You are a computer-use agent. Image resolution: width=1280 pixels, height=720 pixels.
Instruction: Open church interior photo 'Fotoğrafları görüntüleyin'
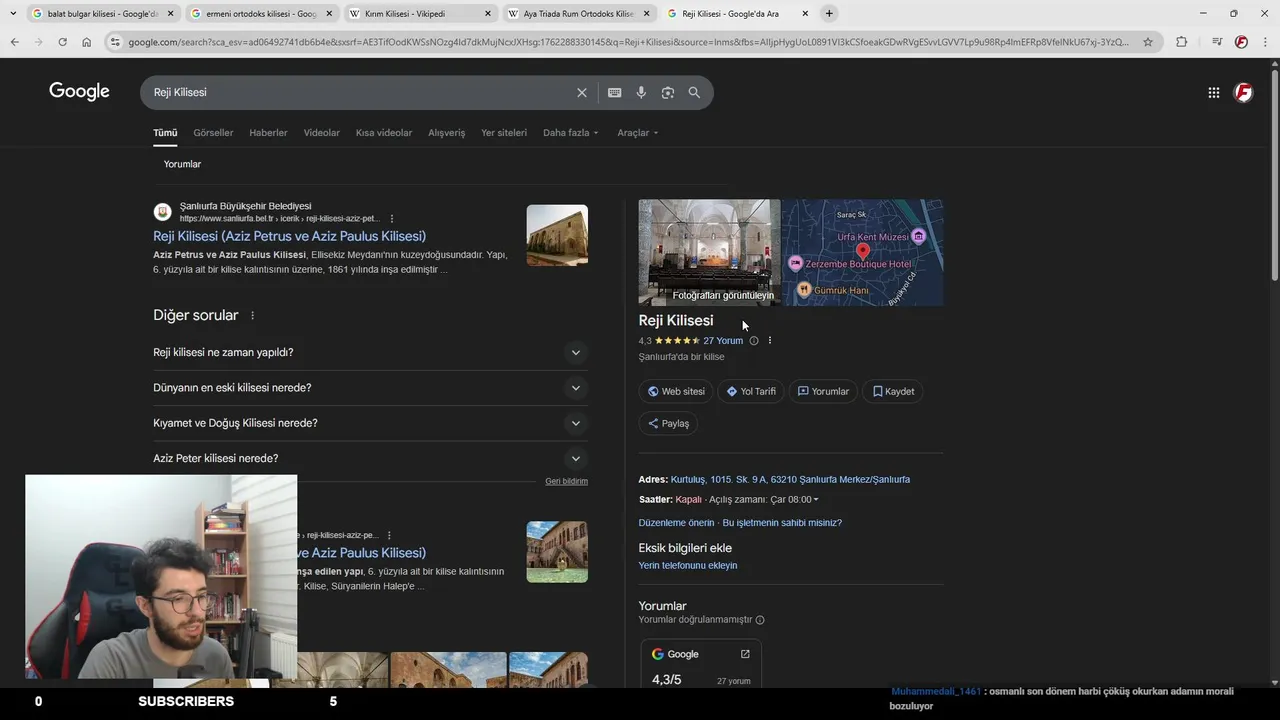point(710,252)
